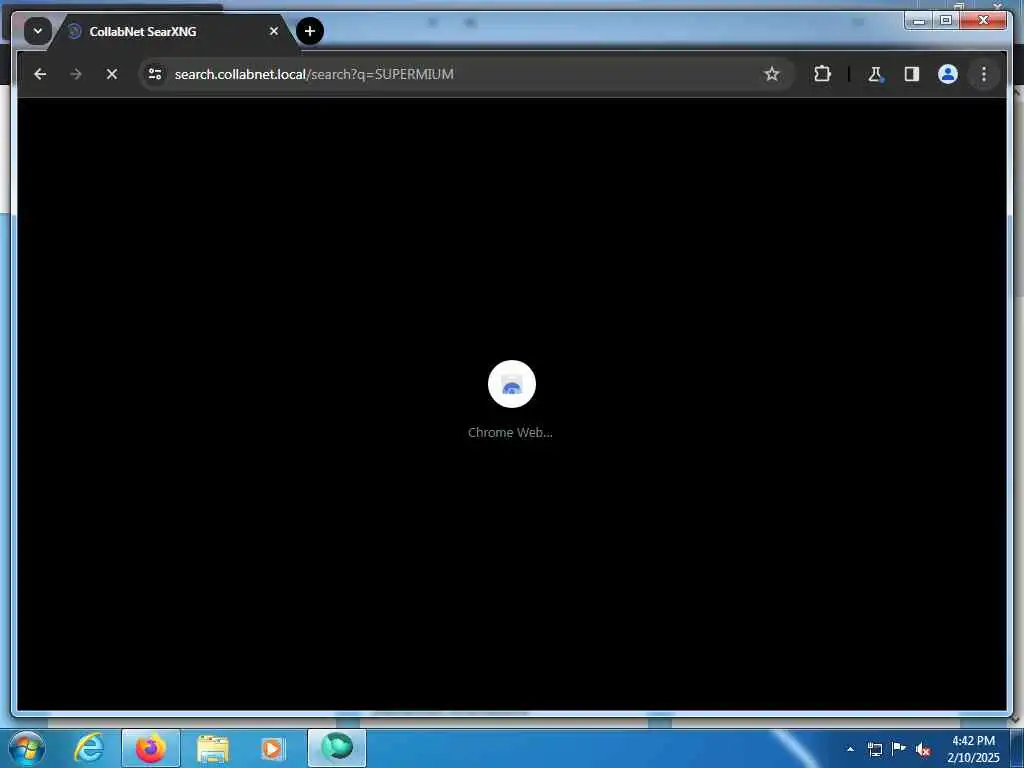1024x768 pixels.
Task: Close the CollabNet SearXNG tab
Action: point(274,31)
